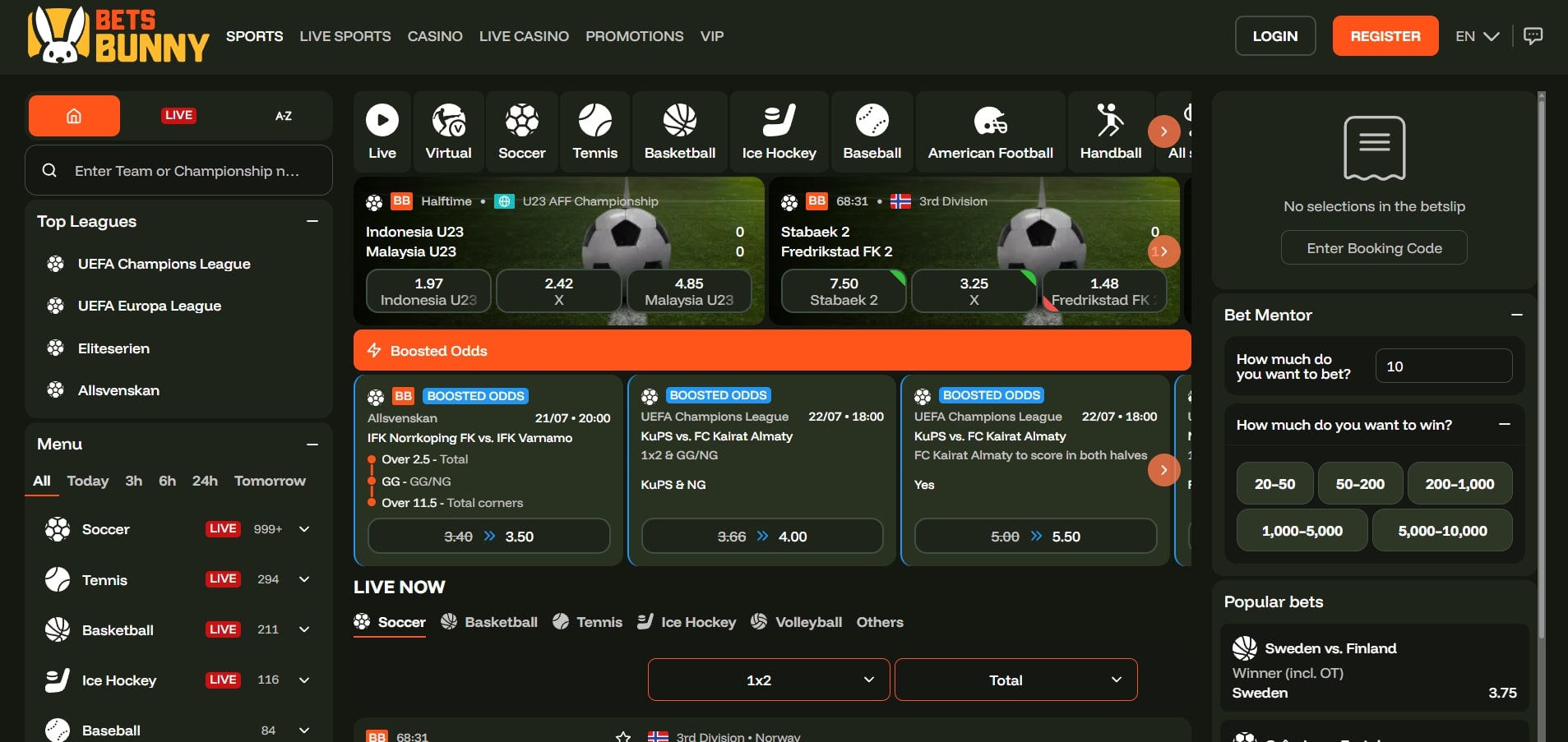Screen dimensions: 1568x742
Task: Switch to Basketball tab in Live Now
Action: pyautogui.click(x=489, y=622)
